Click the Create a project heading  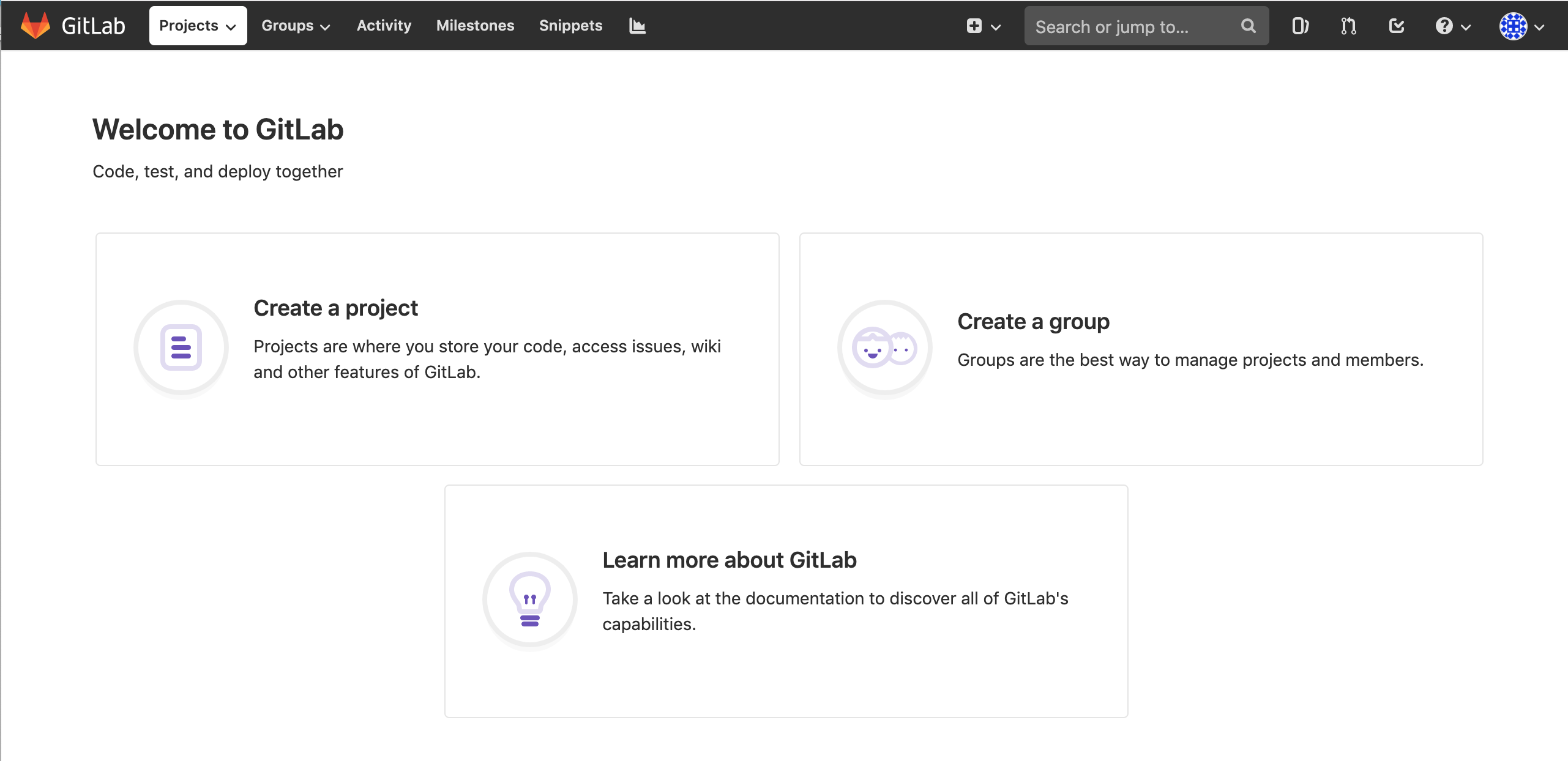(335, 308)
